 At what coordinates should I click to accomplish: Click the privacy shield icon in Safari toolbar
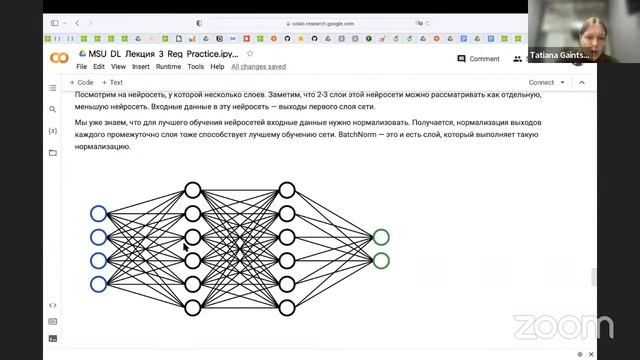(199, 23)
